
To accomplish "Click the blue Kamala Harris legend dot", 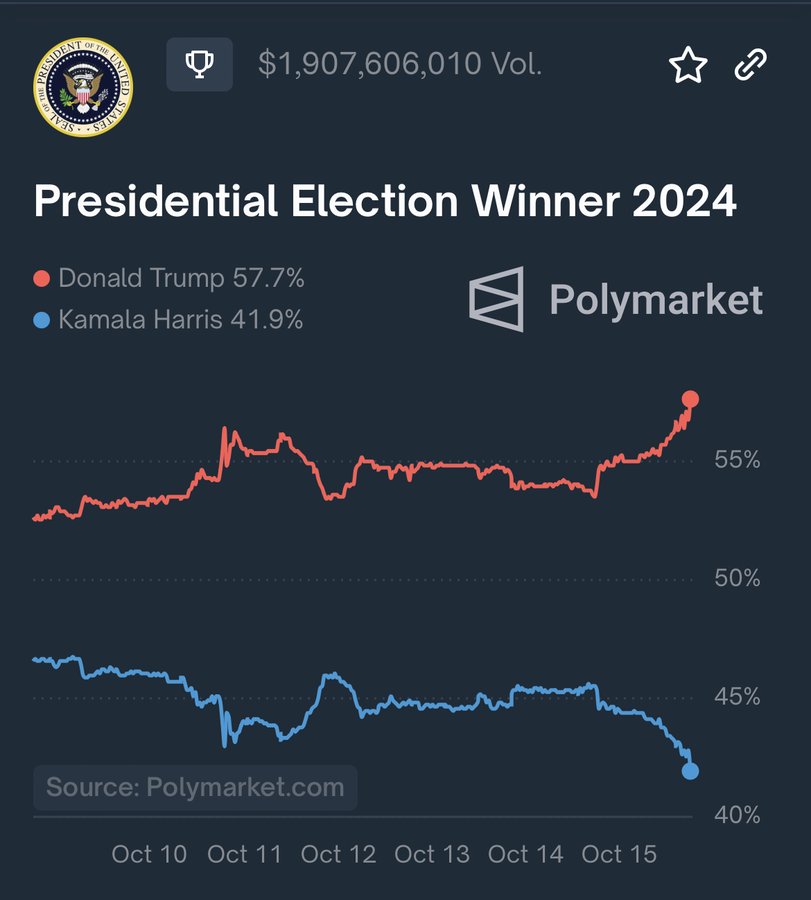I will pos(42,320).
